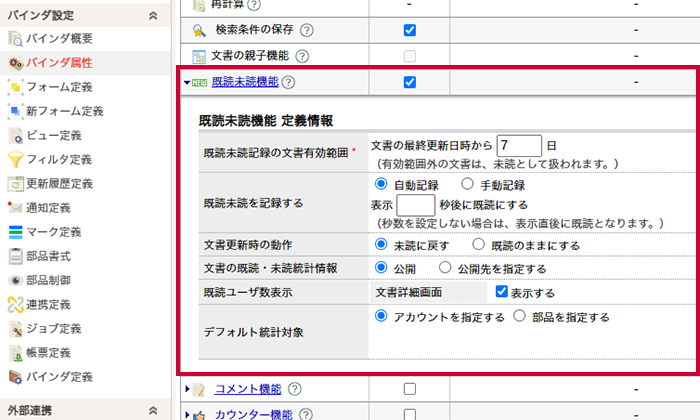Open バインダ概要 menu item
Viewport: 700px width, 420px height.
click(x=59, y=39)
